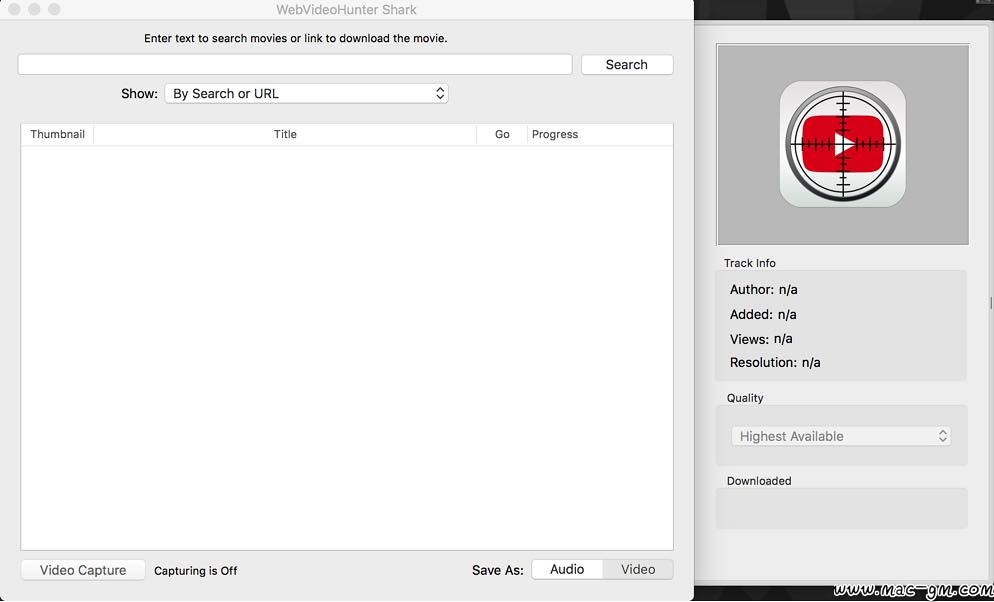Click the Thumbnail column header
This screenshot has width=994, height=602.
[57, 134]
